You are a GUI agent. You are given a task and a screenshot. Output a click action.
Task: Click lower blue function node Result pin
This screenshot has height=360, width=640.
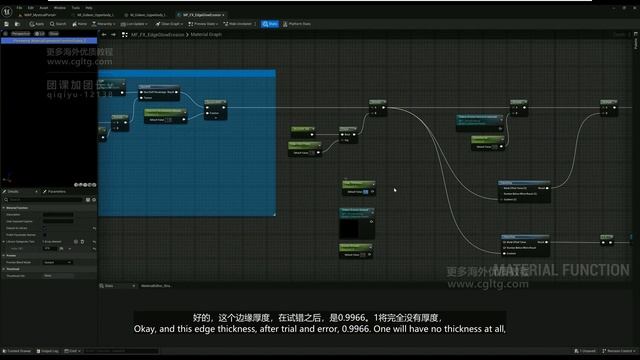pyautogui.click(x=547, y=242)
